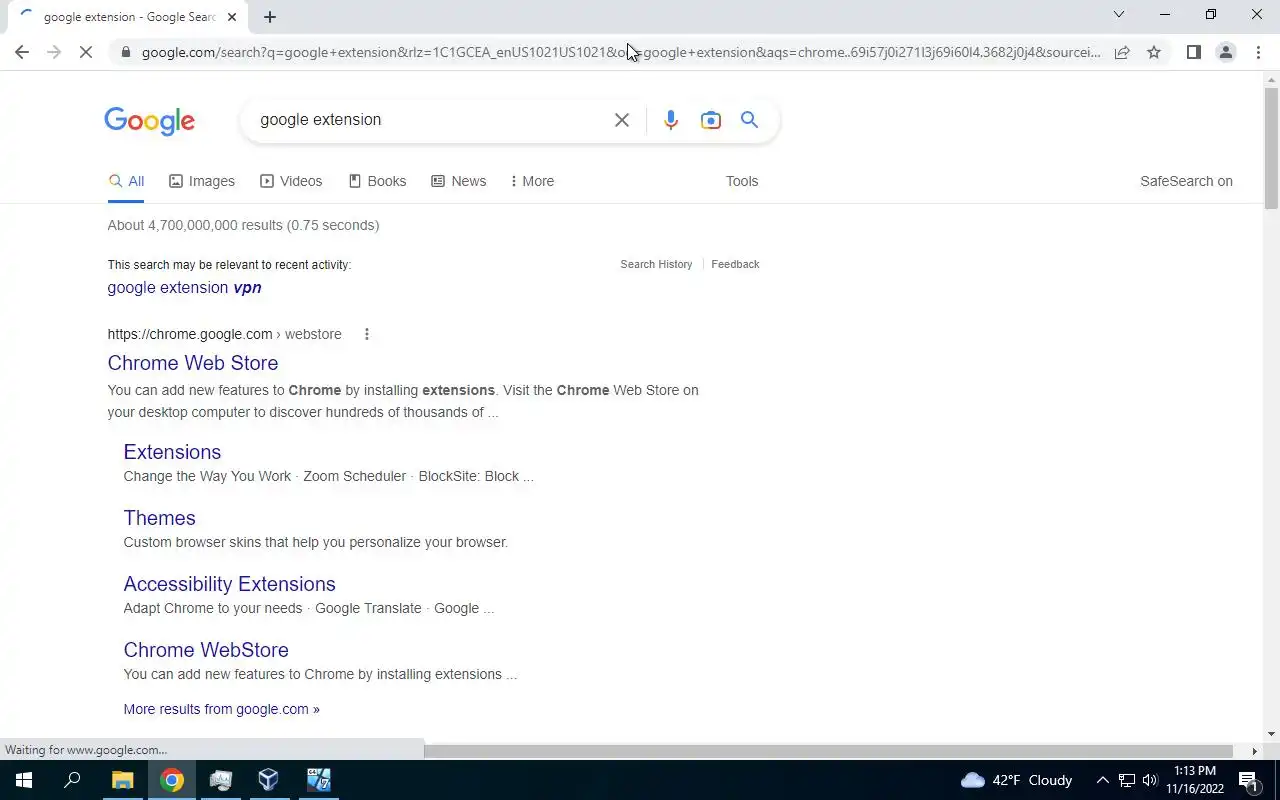Open the Windows Start menu
1280x800 pixels.
tap(24, 780)
